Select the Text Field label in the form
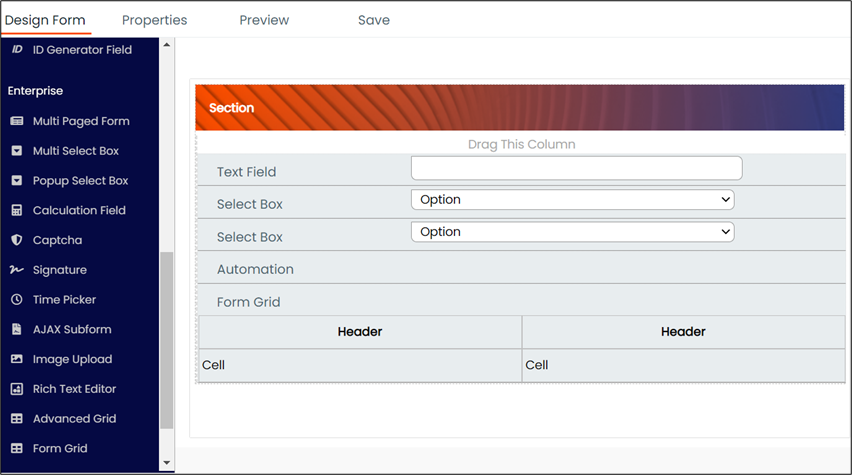852x475 pixels. 247,172
